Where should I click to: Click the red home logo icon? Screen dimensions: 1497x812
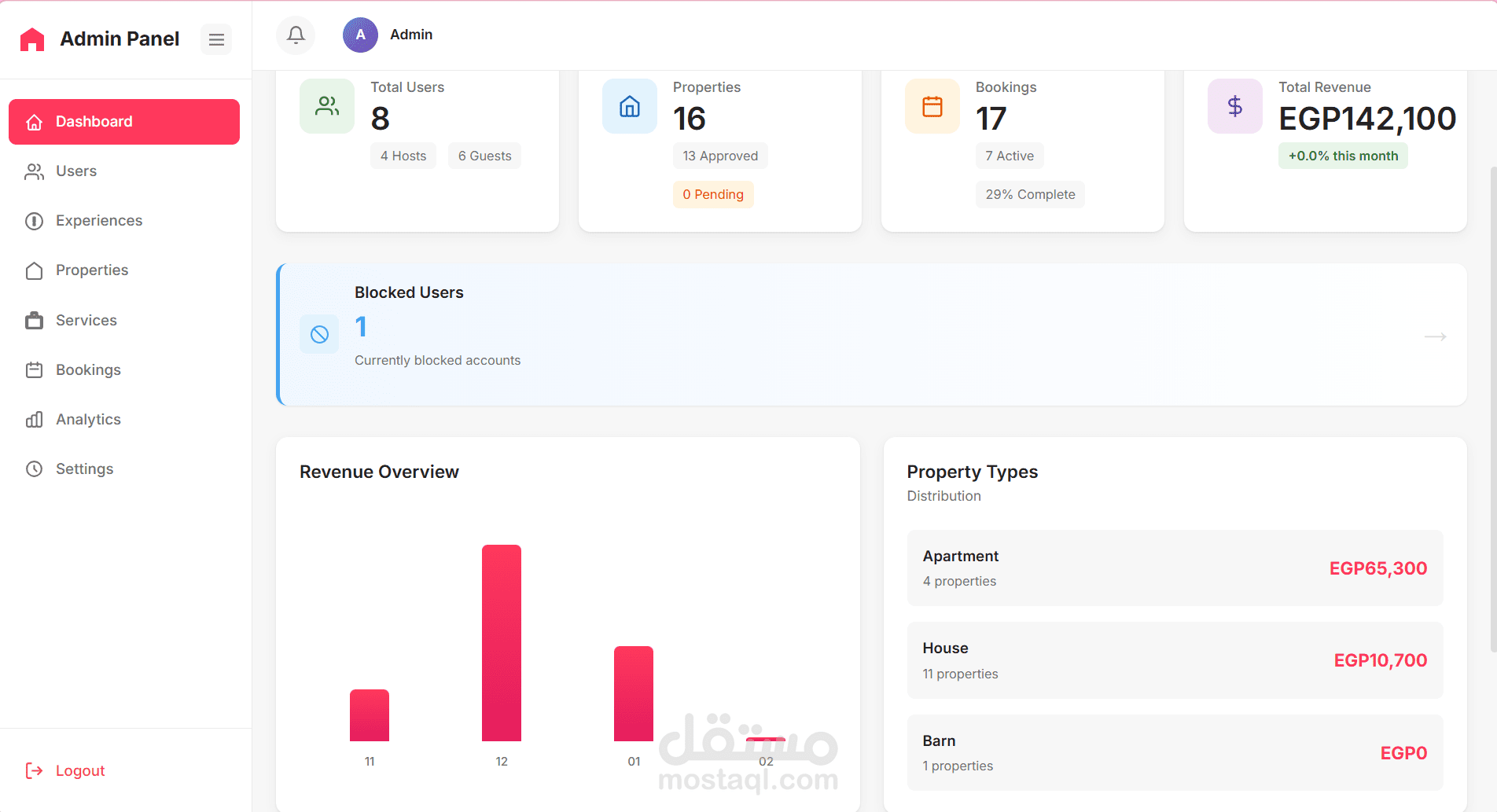[32, 39]
